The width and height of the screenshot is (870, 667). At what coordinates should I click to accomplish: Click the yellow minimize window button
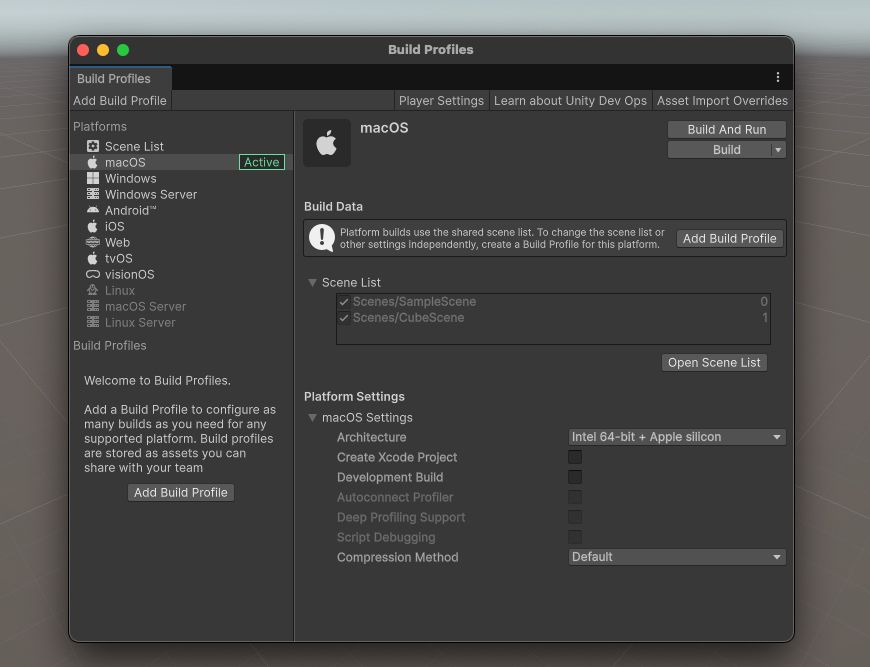(x=103, y=50)
